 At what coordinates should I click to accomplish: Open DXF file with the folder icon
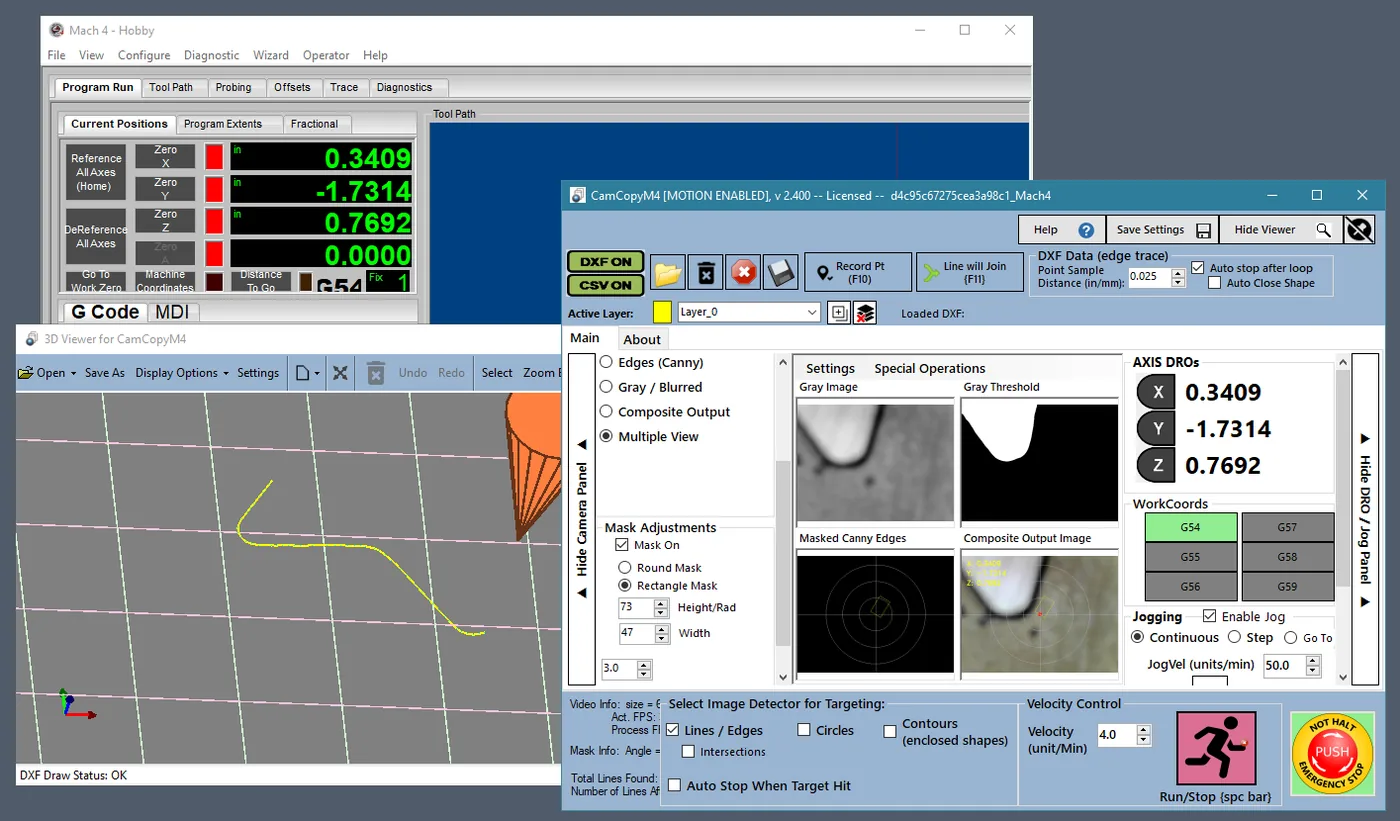[x=667, y=272]
